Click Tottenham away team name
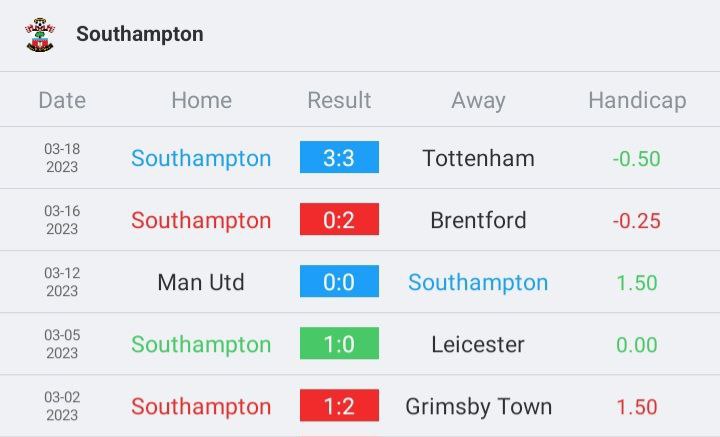 coord(478,158)
